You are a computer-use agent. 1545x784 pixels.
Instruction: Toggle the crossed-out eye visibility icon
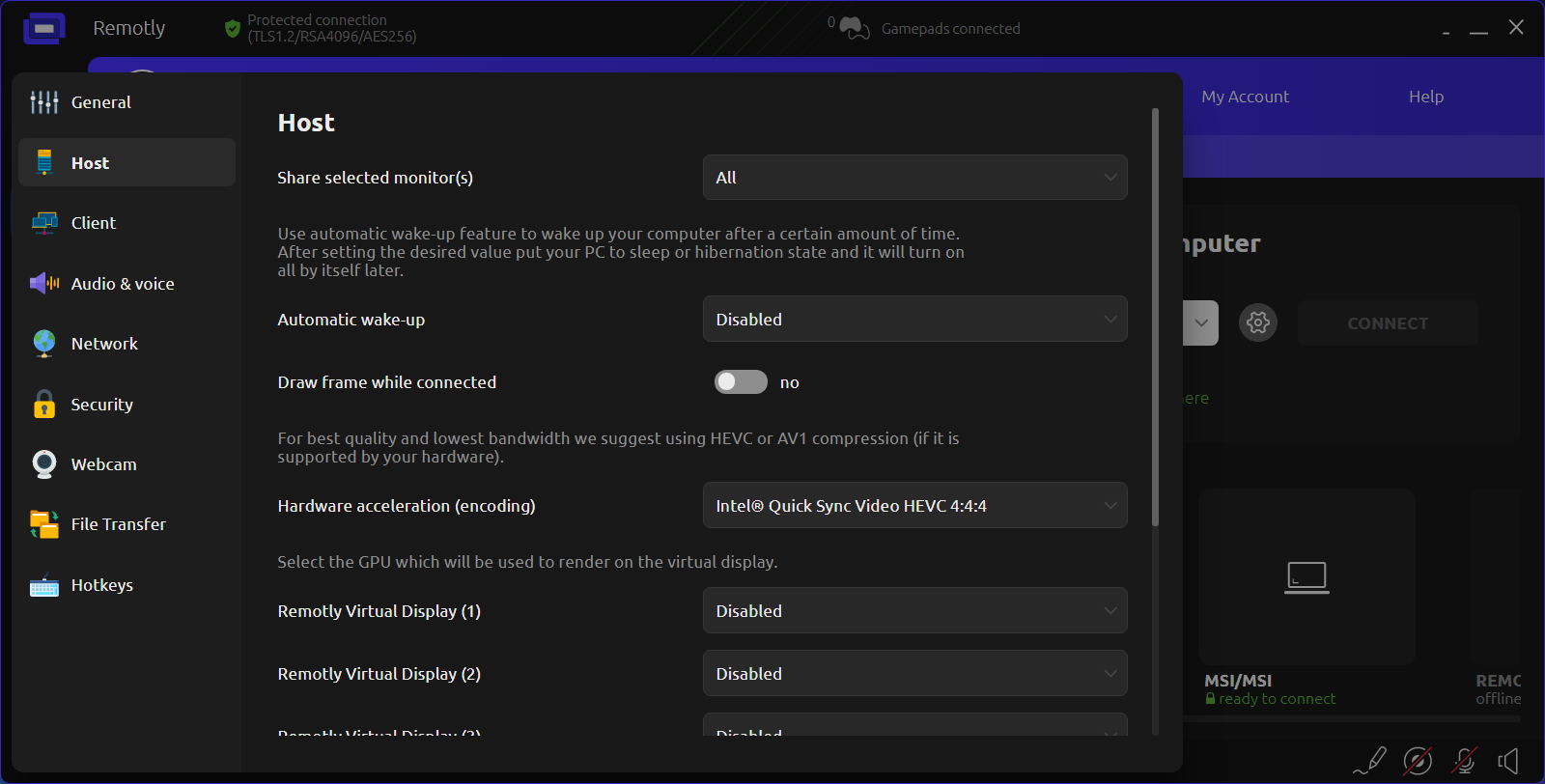(1417, 761)
